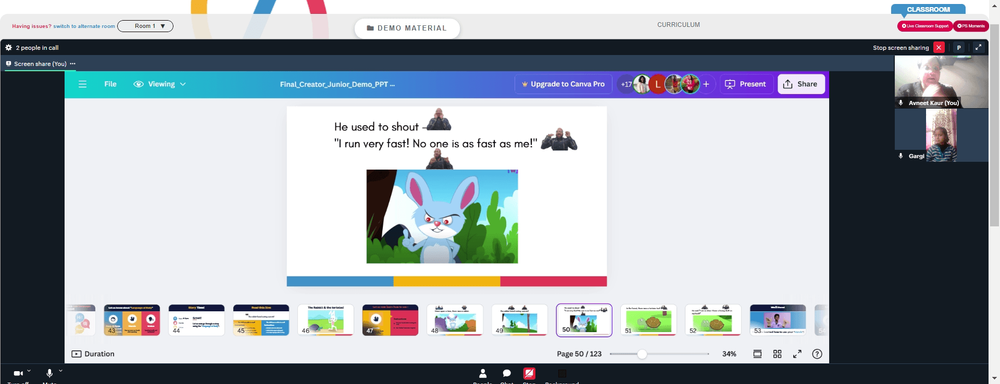Click the Duration button

(x=93, y=354)
